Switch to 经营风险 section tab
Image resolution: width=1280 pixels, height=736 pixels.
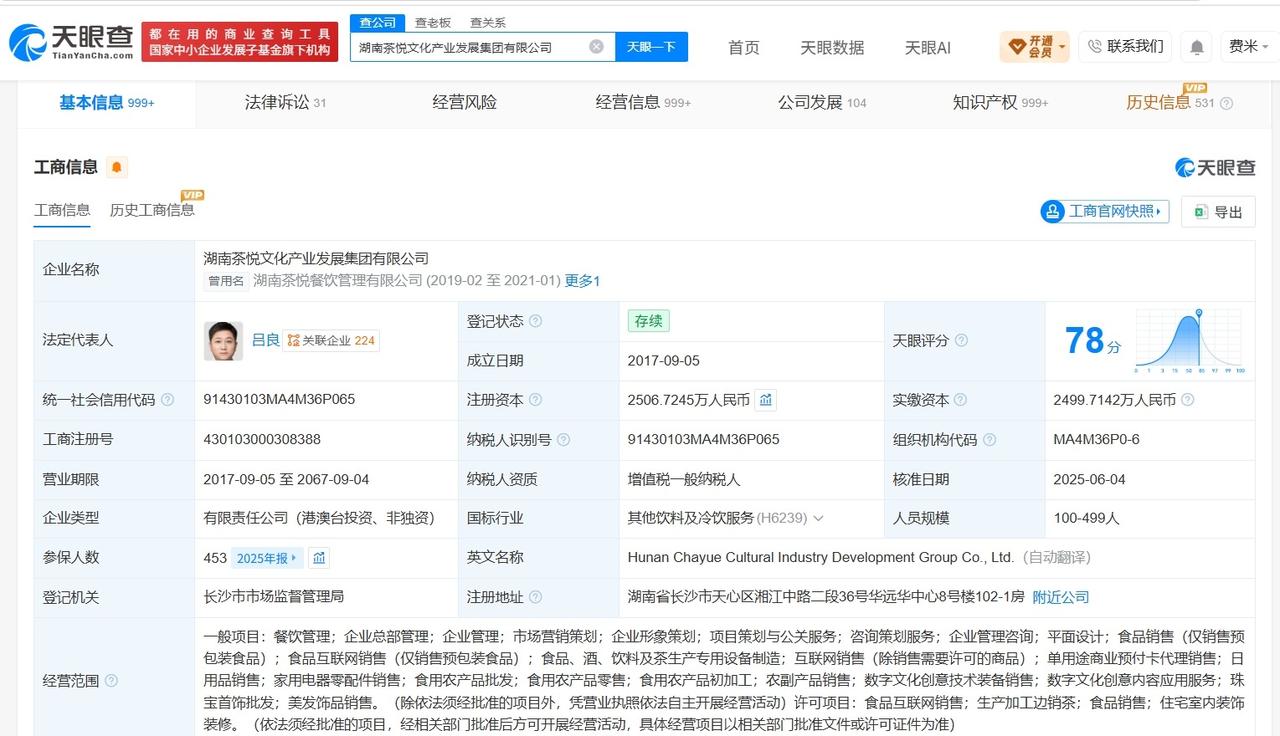point(464,102)
